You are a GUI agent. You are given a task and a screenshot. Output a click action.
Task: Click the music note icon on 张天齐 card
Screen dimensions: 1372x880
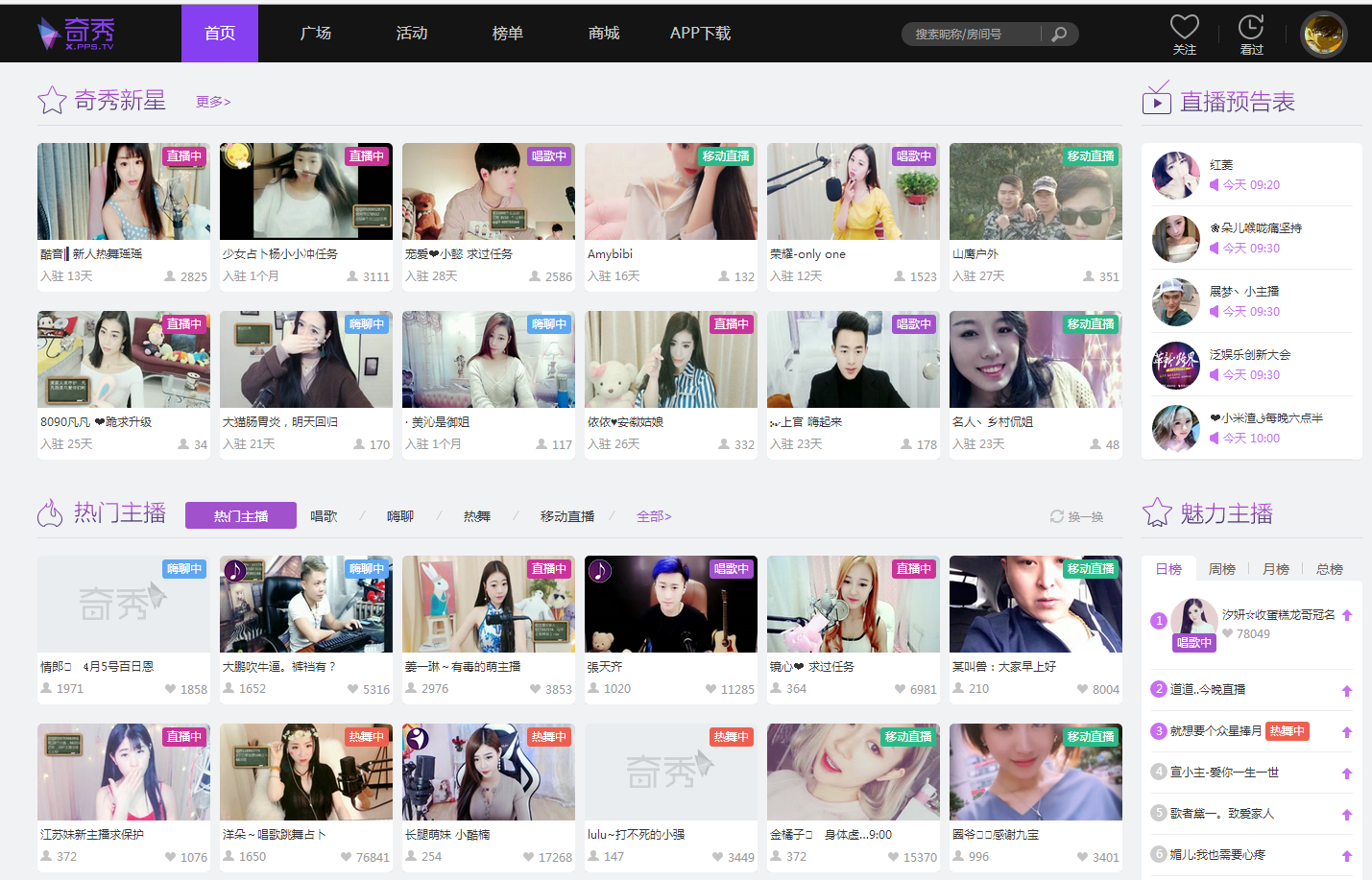coord(600,571)
